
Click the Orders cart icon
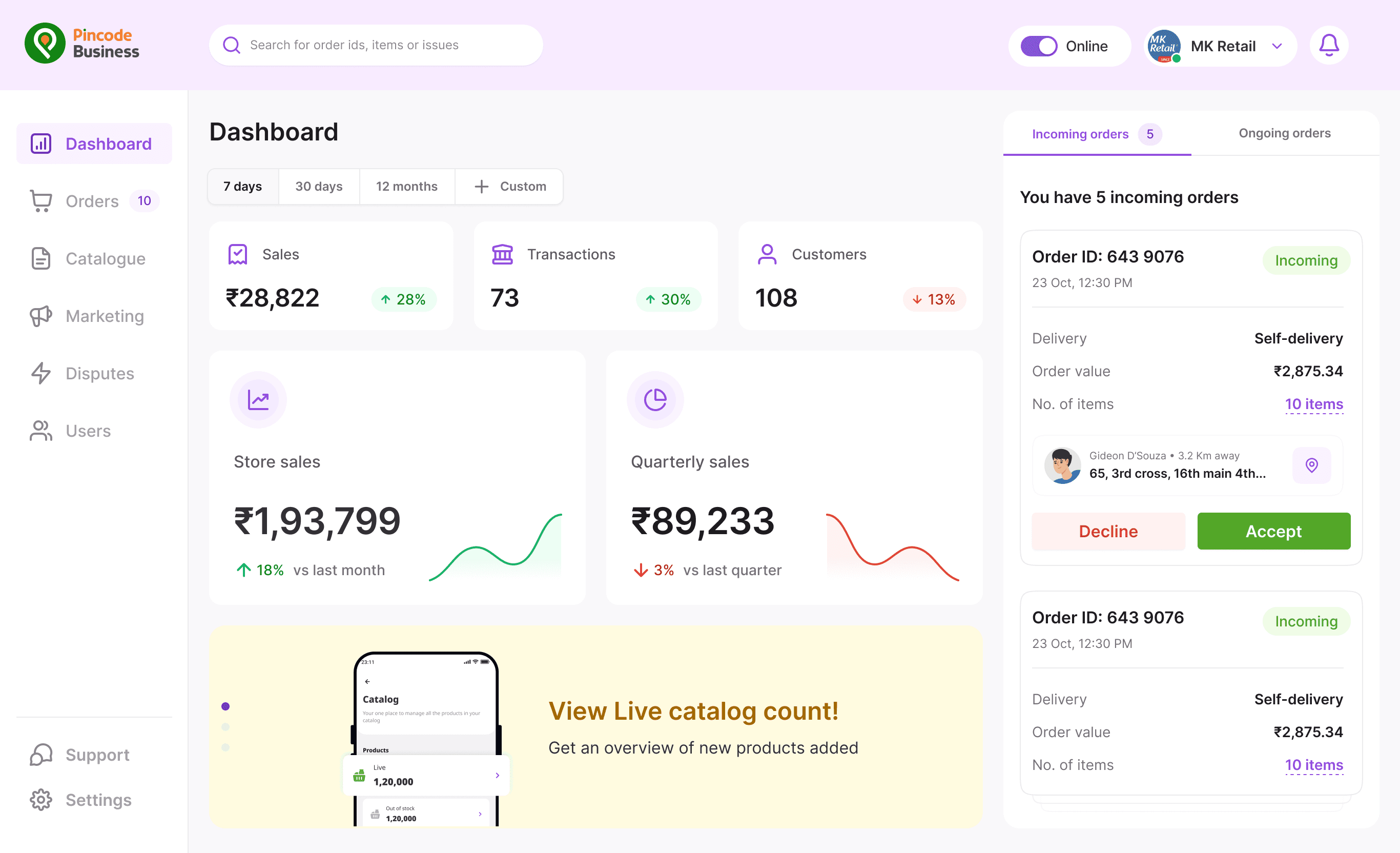[x=41, y=201]
